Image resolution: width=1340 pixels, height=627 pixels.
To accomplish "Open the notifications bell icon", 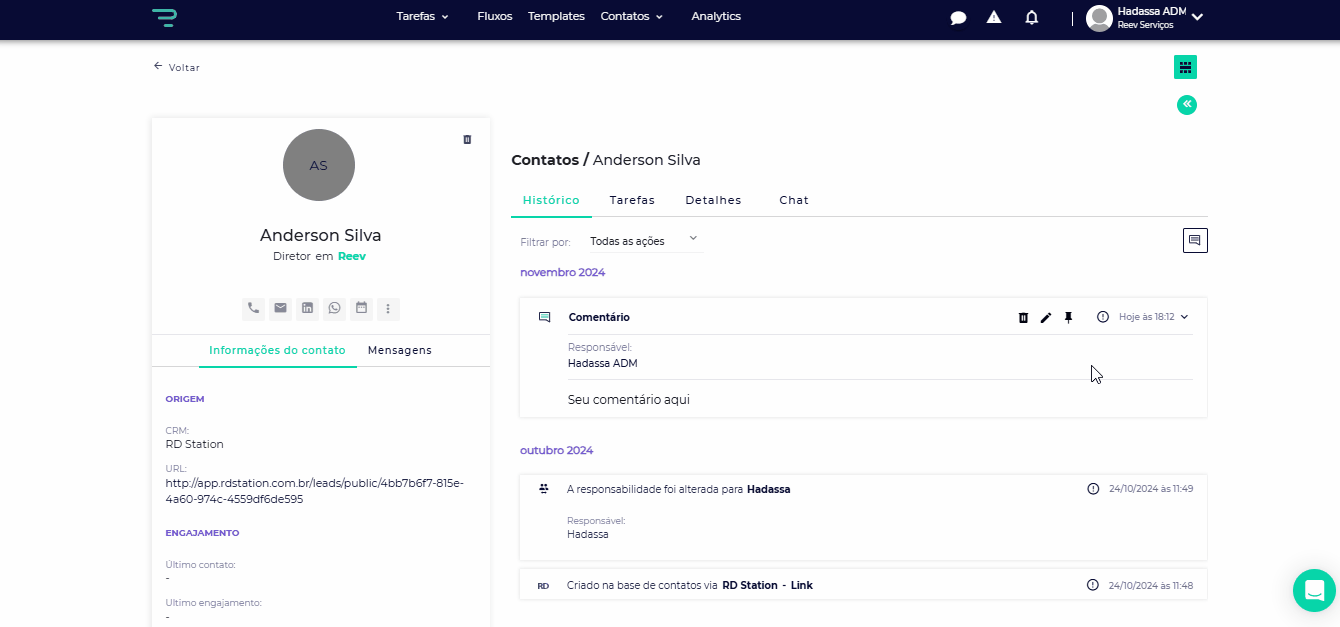I will click(x=1032, y=17).
